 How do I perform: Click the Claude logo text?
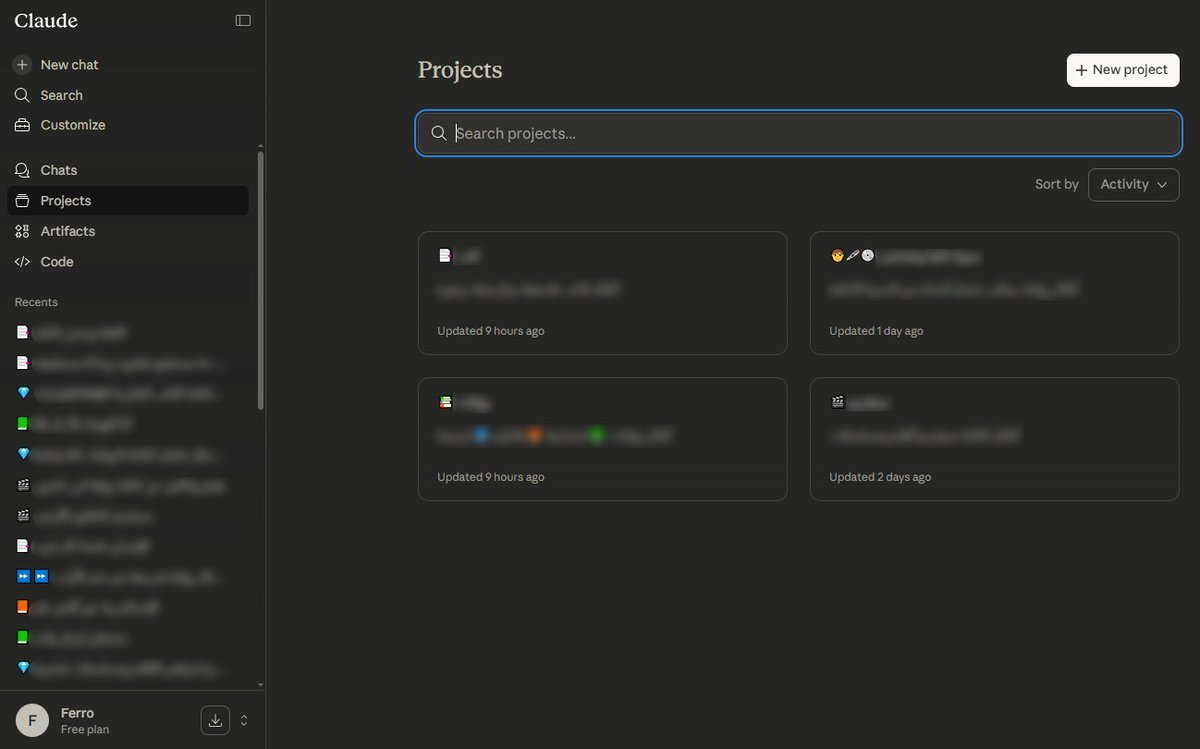point(46,21)
